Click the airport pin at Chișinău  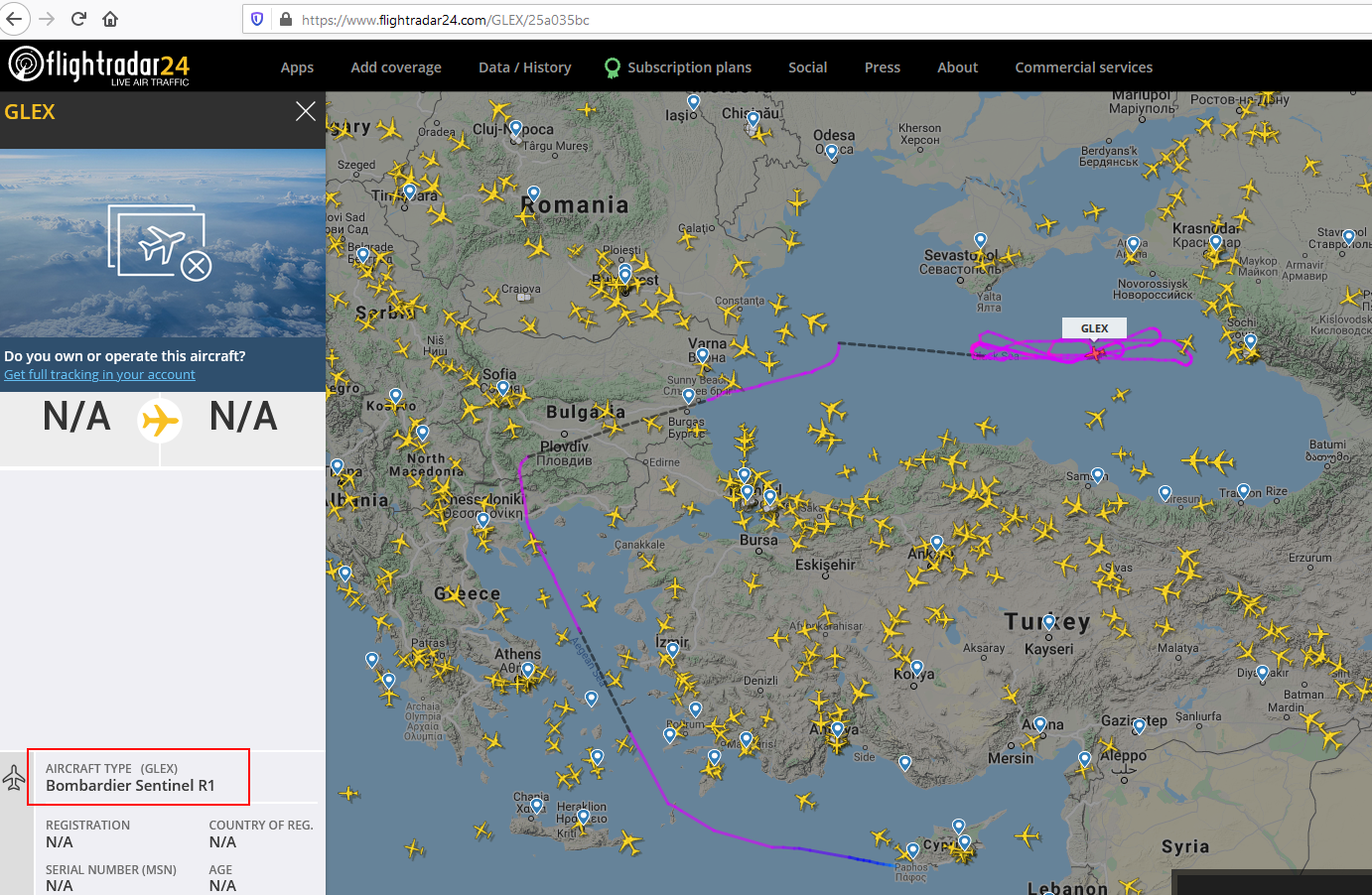pyautogui.click(x=754, y=119)
